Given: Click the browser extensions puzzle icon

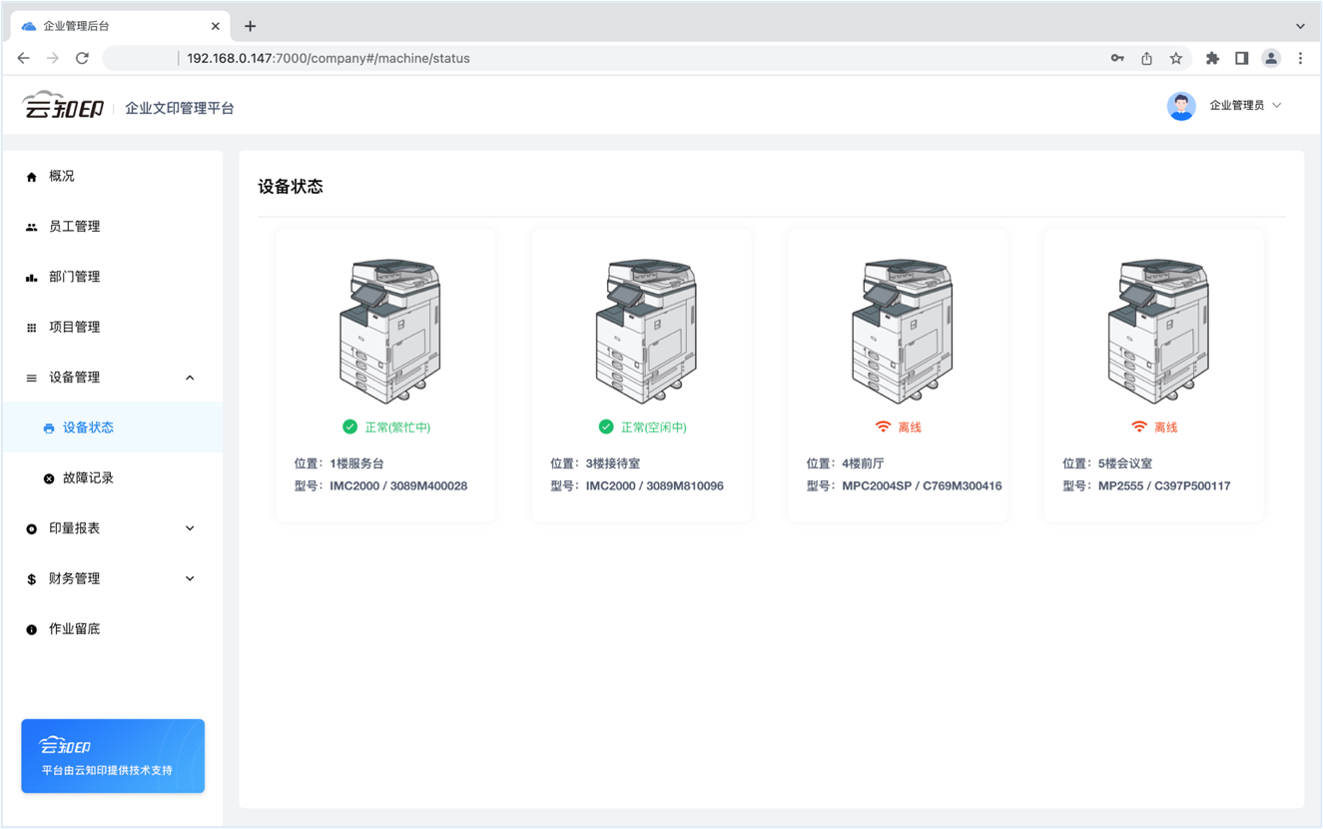Looking at the screenshot, I should click(1212, 58).
